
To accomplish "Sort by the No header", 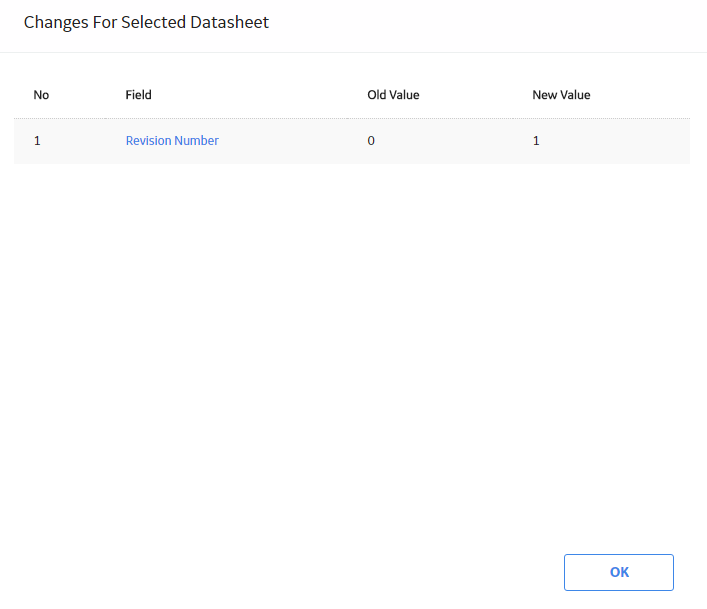I will pyautogui.click(x=41, y=95).
